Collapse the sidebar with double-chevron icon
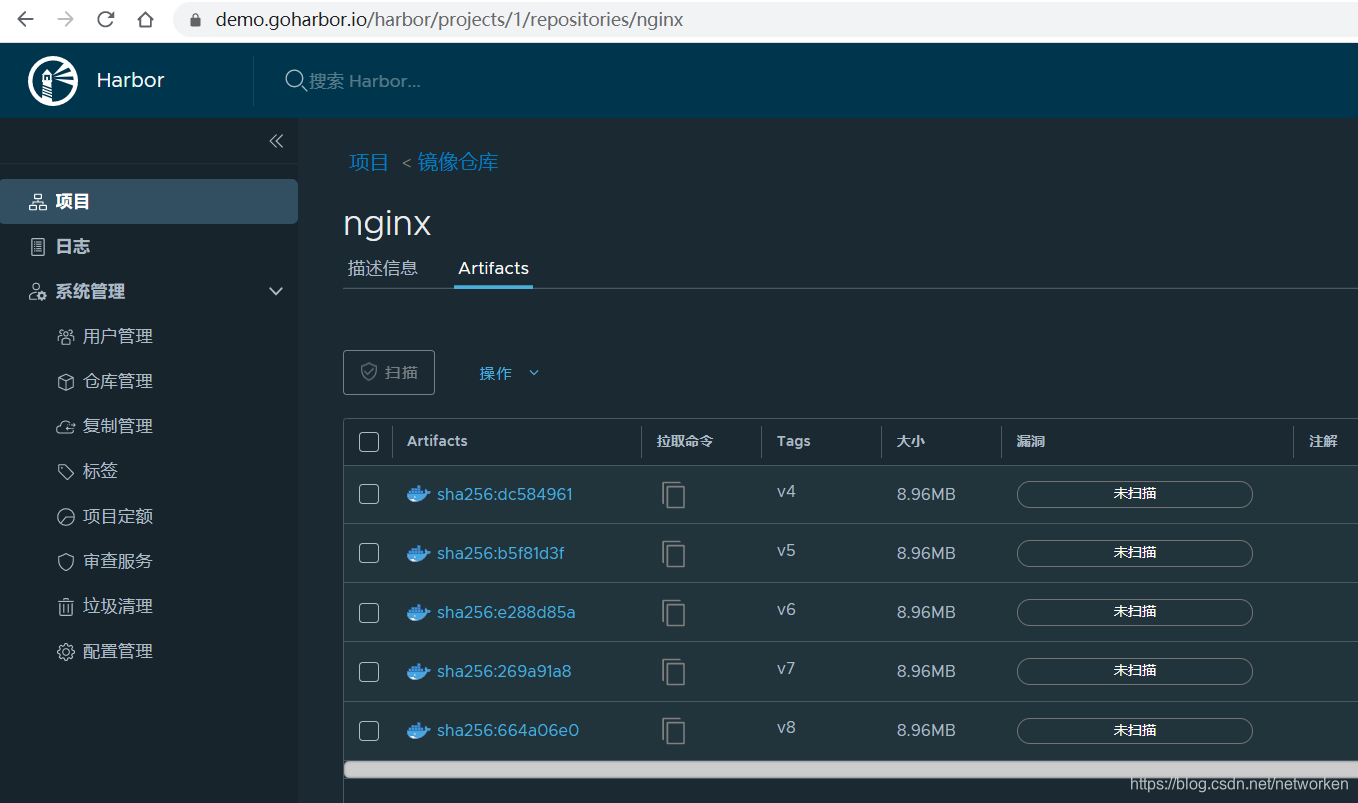This screenshot has height=803, width=1358. coord(276,141)
